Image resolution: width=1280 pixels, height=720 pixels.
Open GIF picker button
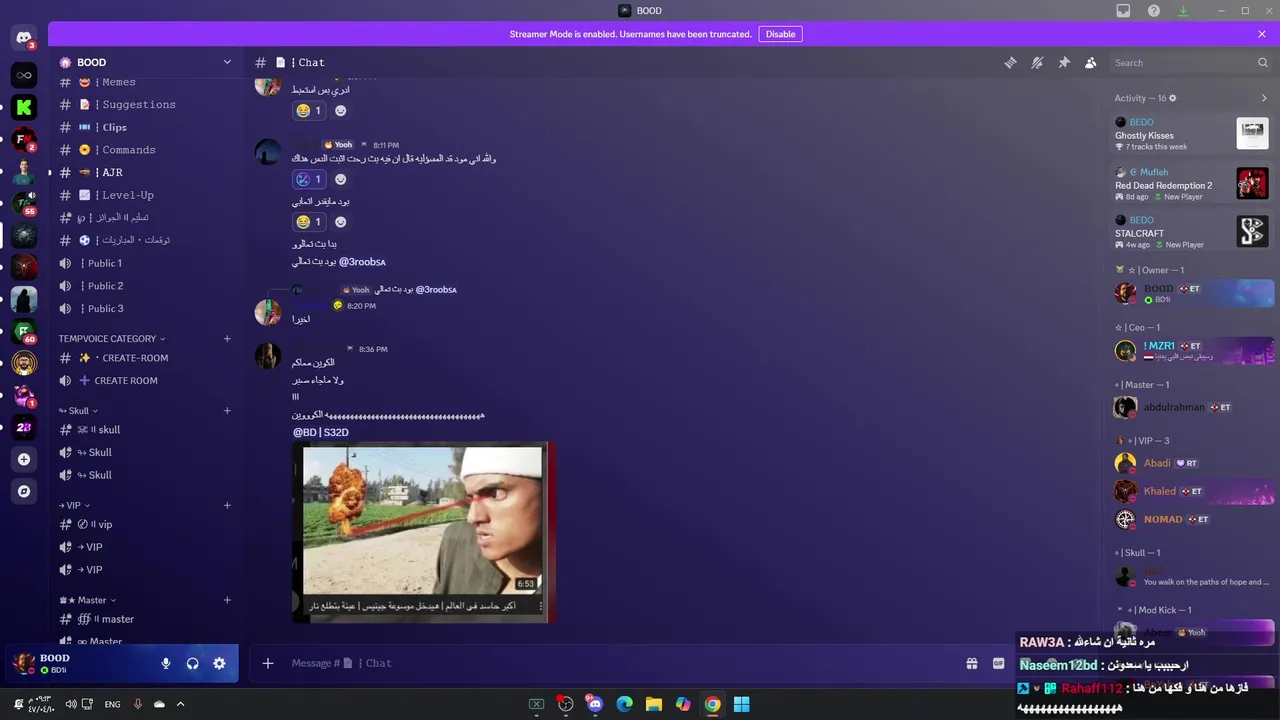tap(998, 663)
